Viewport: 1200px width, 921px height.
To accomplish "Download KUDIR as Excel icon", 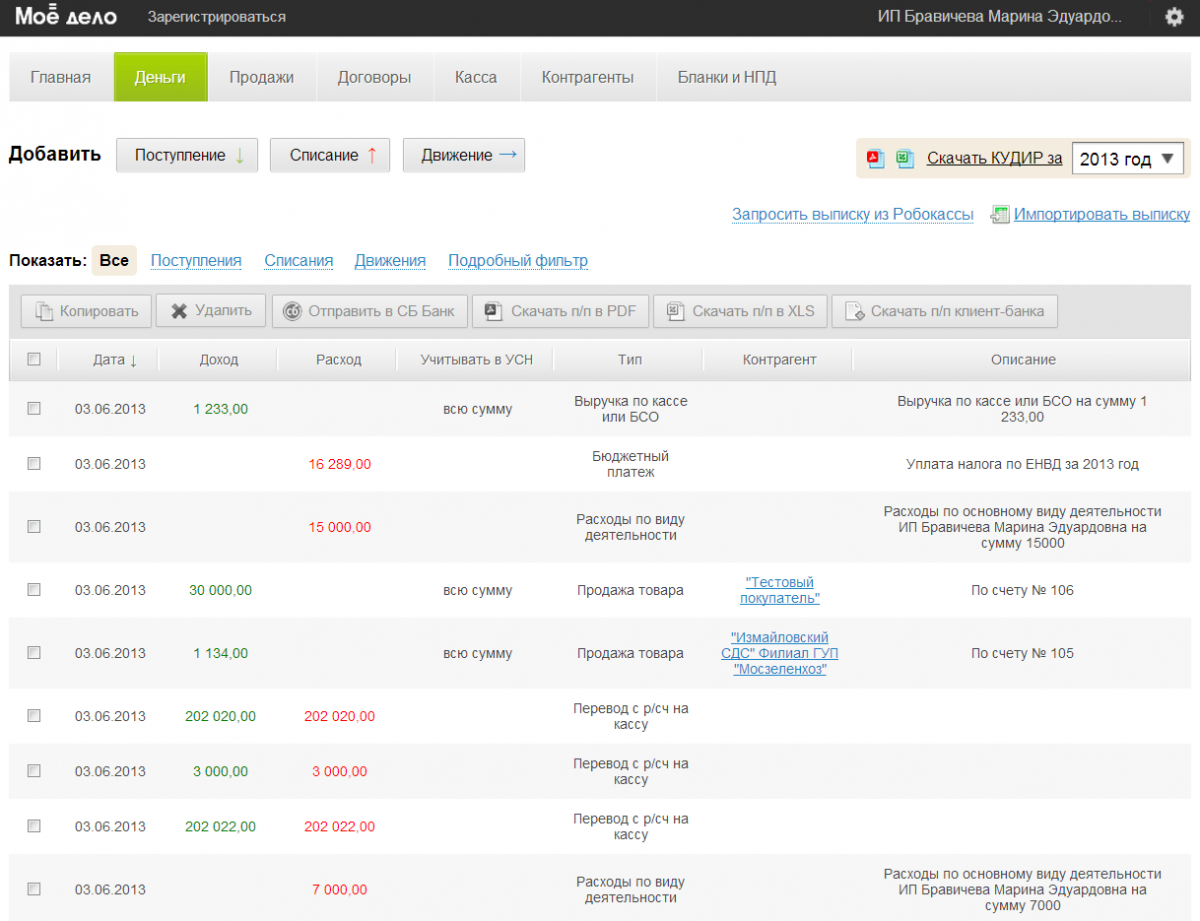I will (x=905, y=158).
